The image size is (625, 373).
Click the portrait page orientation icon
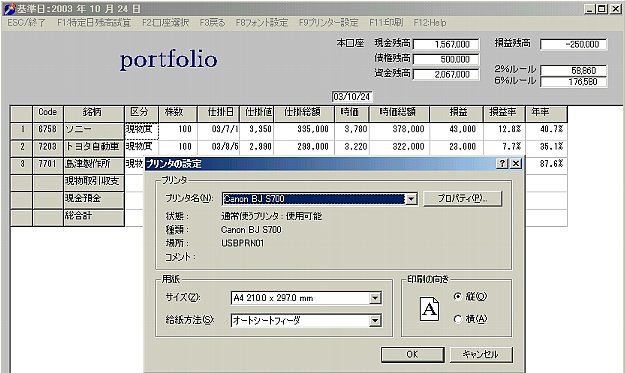coord(429,309)
